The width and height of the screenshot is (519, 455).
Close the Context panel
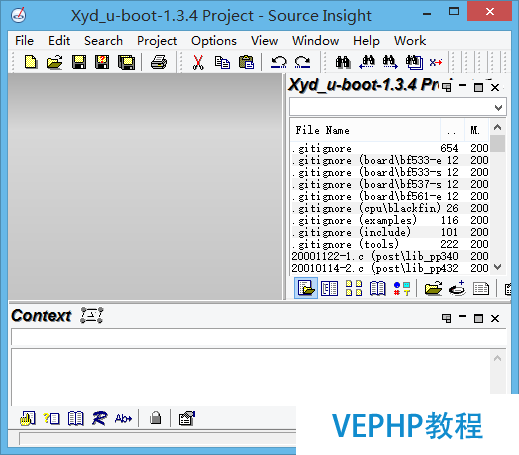click(x=495, y=318)
